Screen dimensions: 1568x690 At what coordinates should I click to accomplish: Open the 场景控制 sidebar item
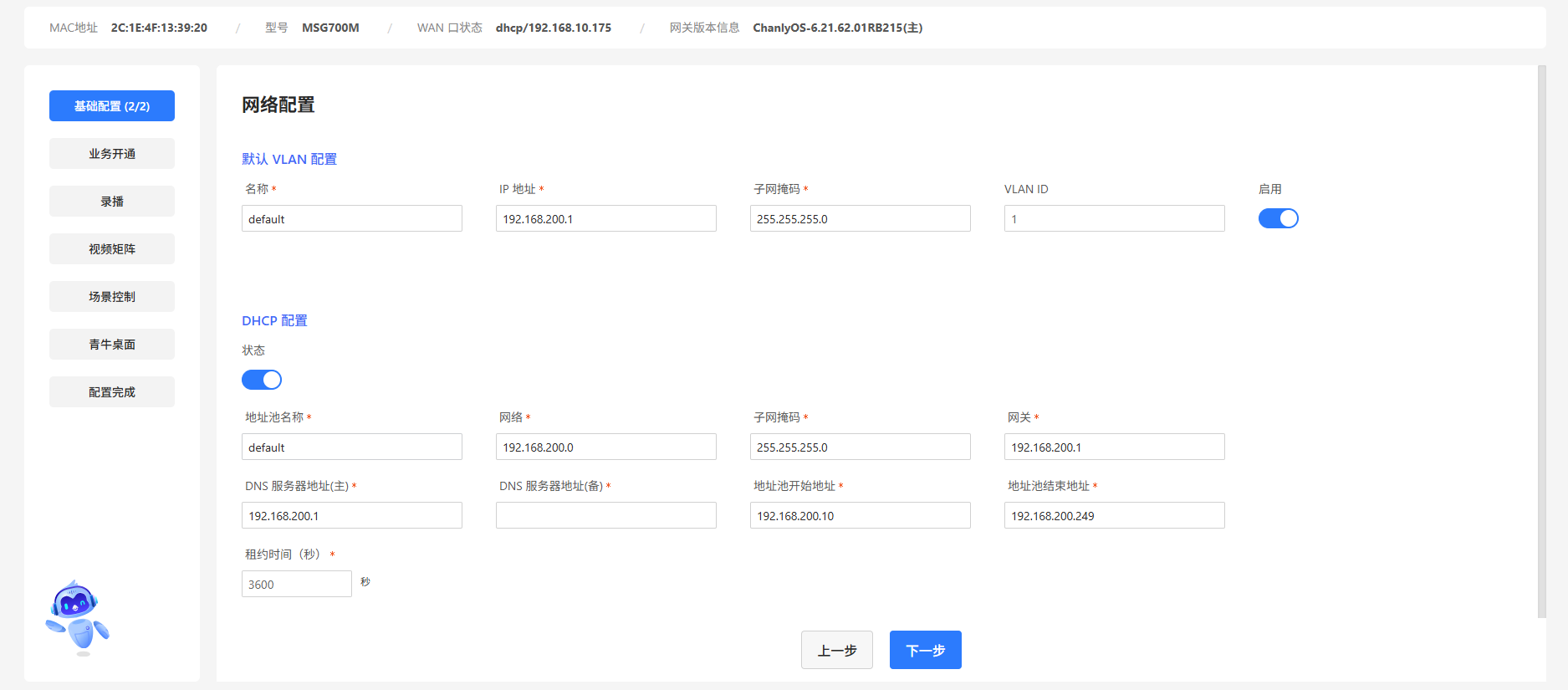tap(112, 297)
